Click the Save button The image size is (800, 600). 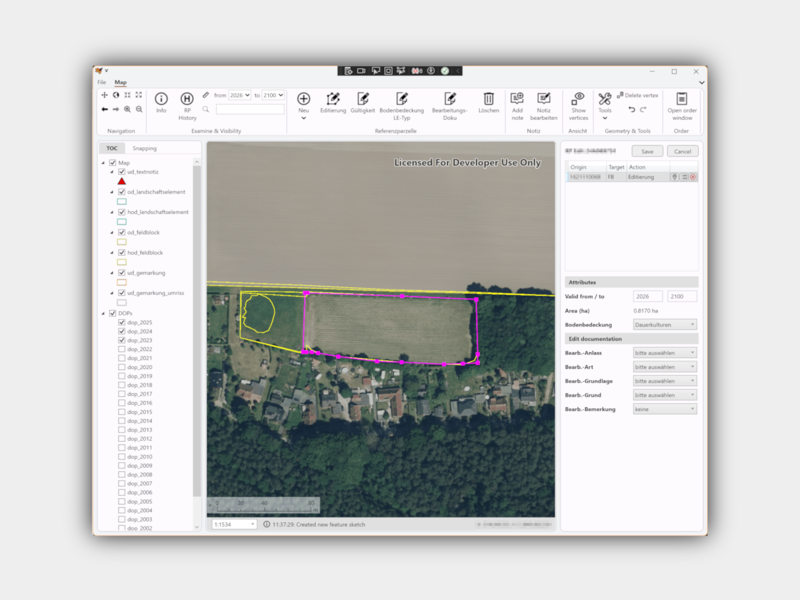[647, 152]
